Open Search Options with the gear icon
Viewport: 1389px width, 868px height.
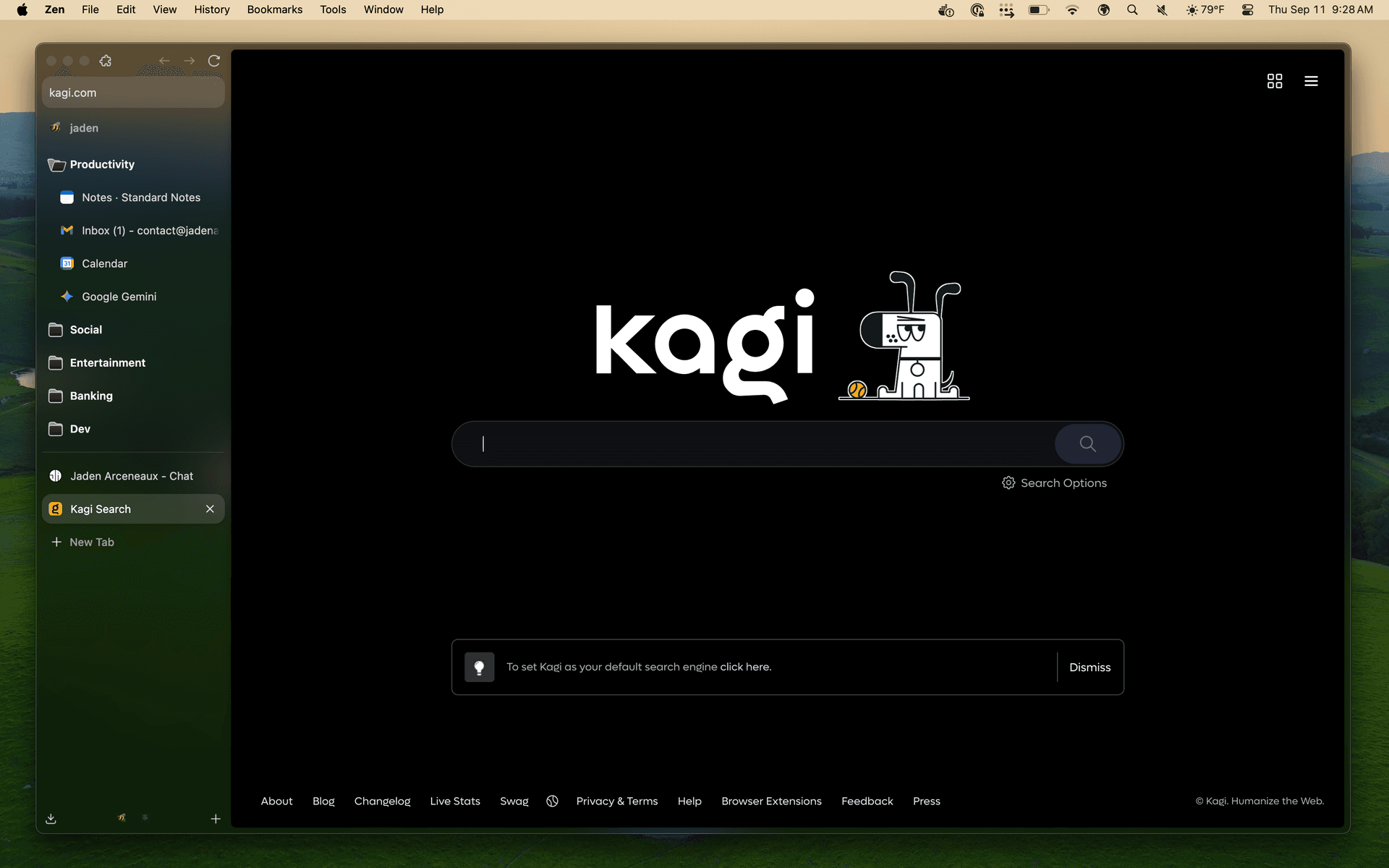point(1008,482)
